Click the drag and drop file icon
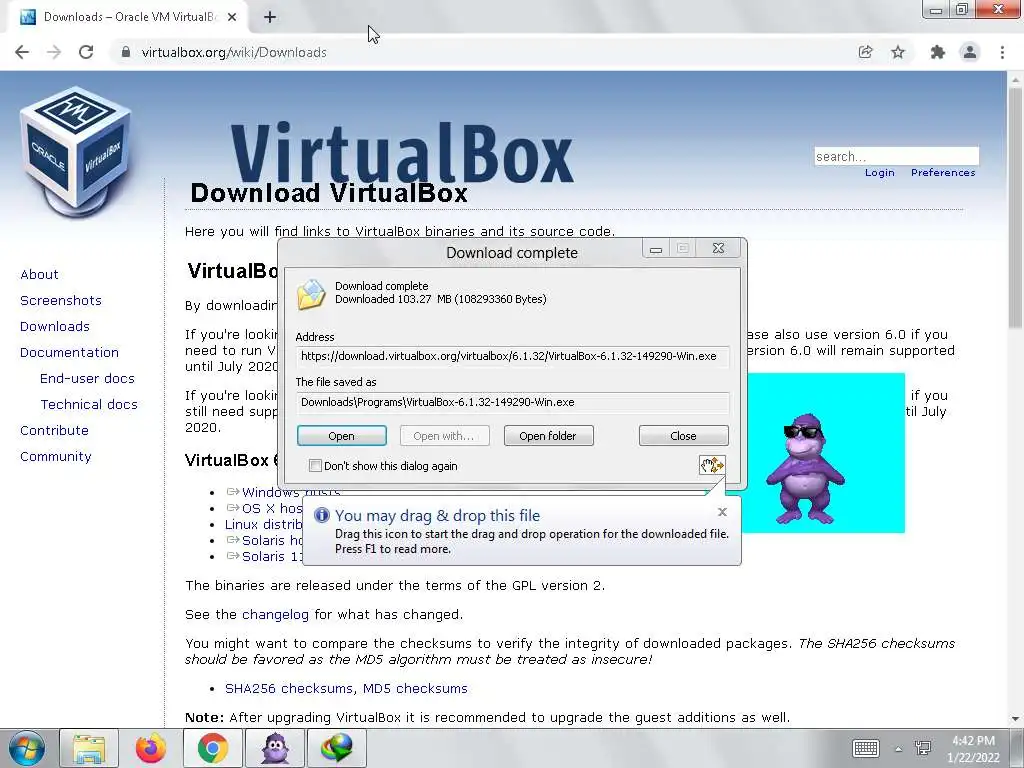 712,465
